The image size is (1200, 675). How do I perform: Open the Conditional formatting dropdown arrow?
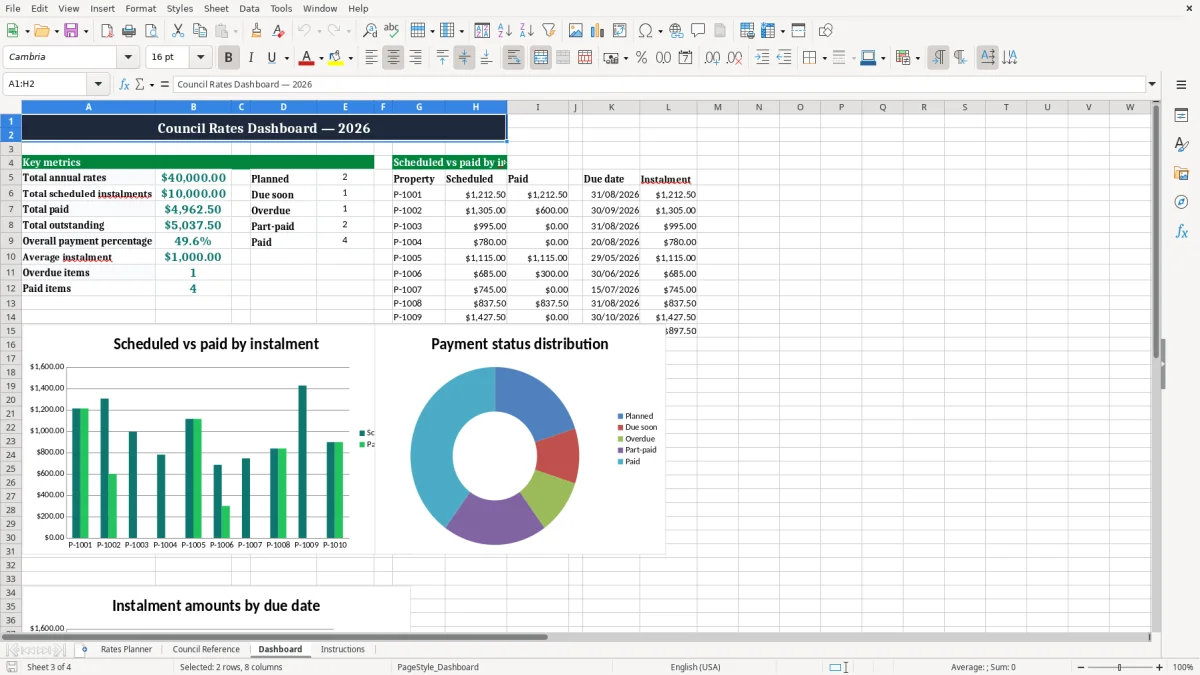[917, 58]
